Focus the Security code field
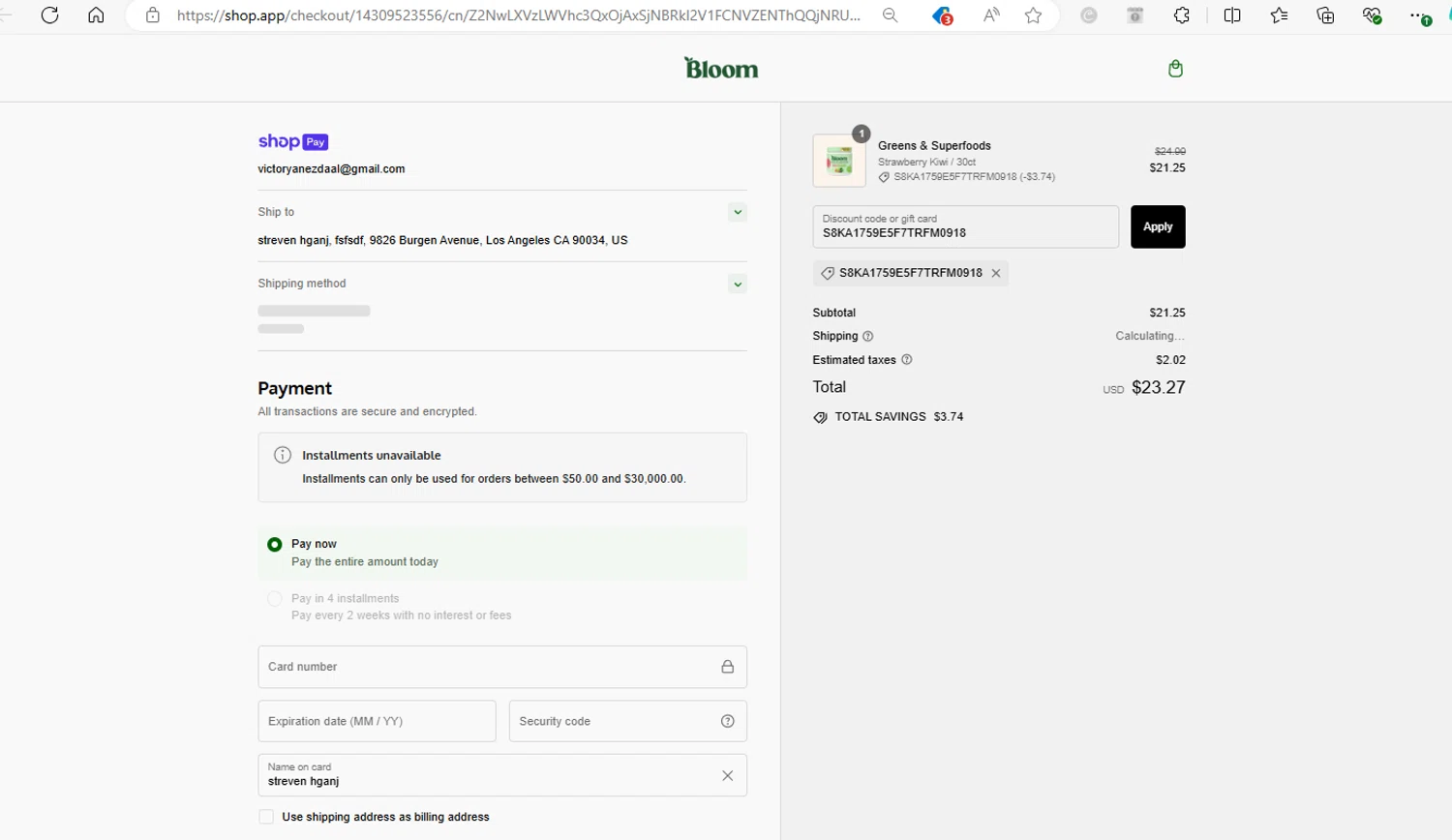The height and width of the screenshot is (840, 1452). (628, 721)
